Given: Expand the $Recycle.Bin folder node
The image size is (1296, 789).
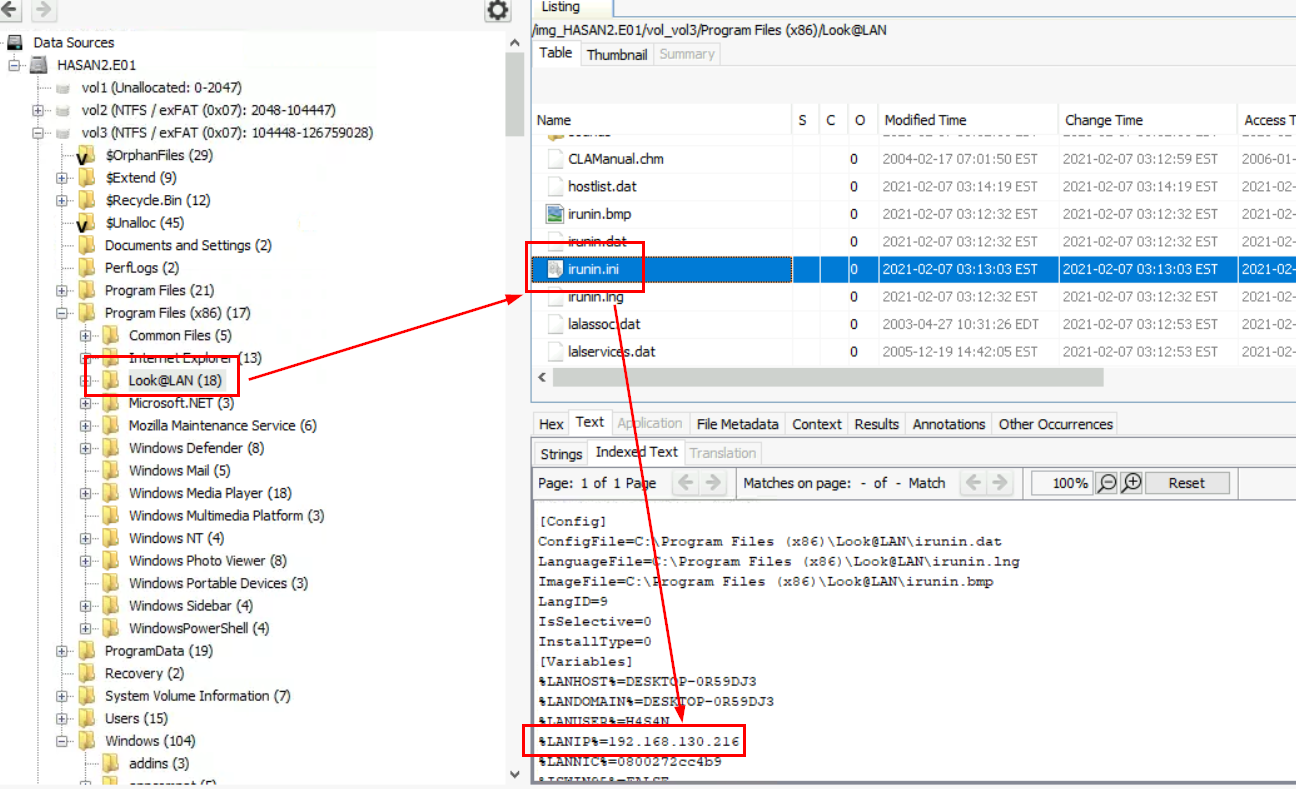Looking at the screenshot, I should coord(62,200).
